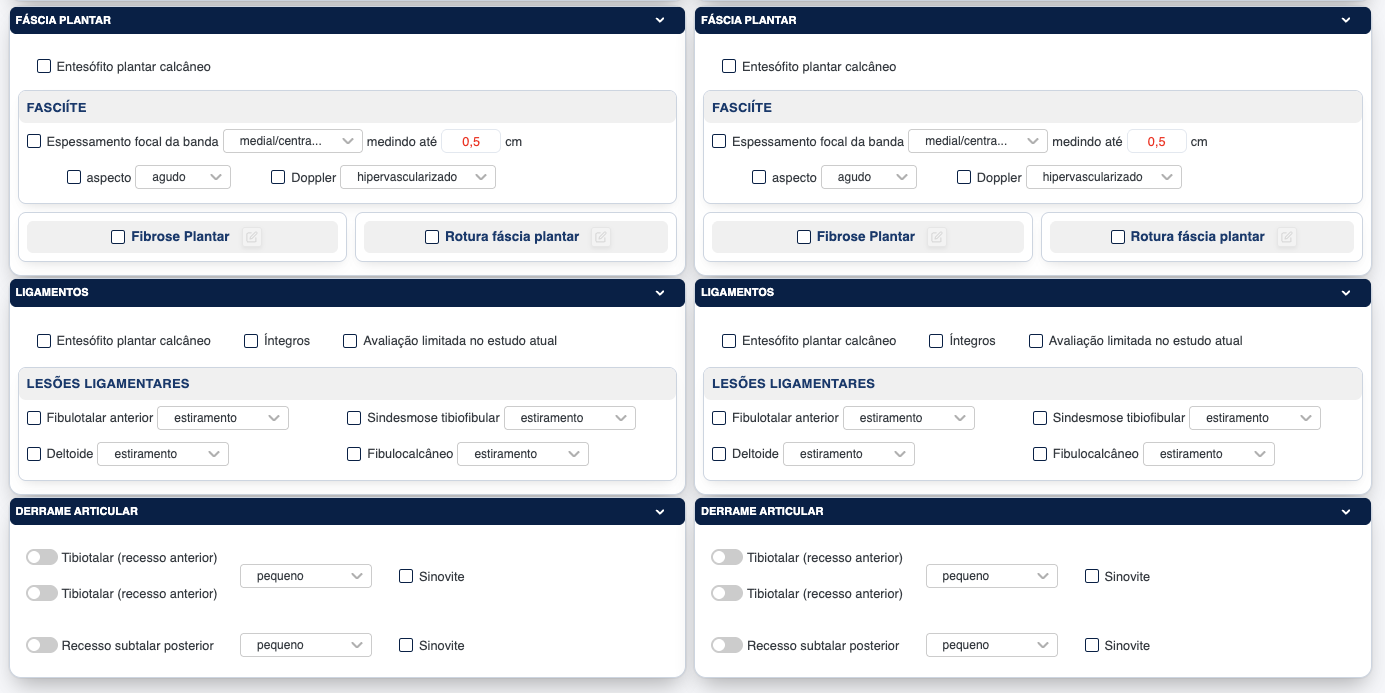Click edit icon beside Rotura fáscia plantar, left panel
This screenshot has height=693, width=1385.
point(600,237)
